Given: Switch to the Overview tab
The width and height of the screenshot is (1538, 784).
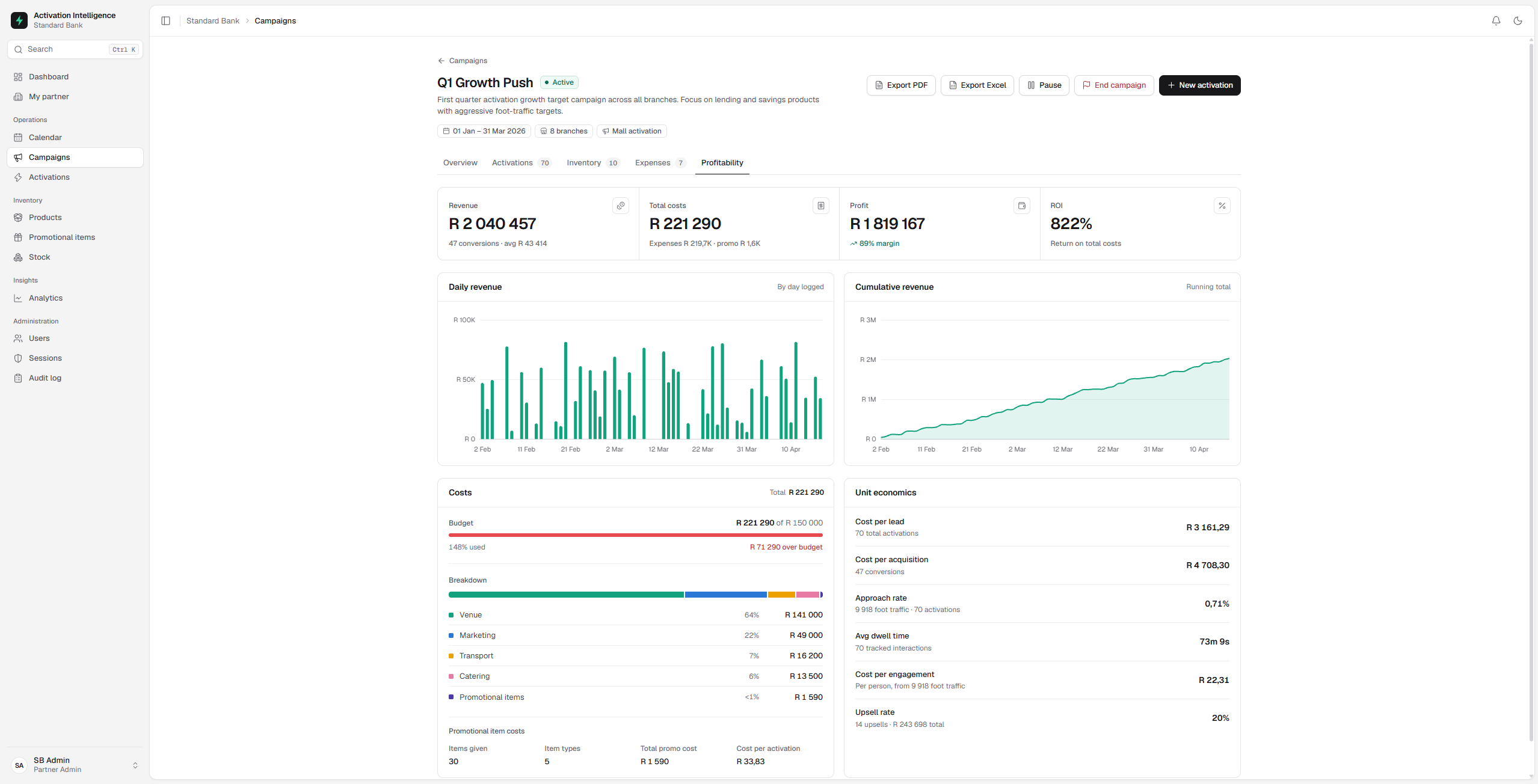Looking at the screenshot, I should click(460, 163).
